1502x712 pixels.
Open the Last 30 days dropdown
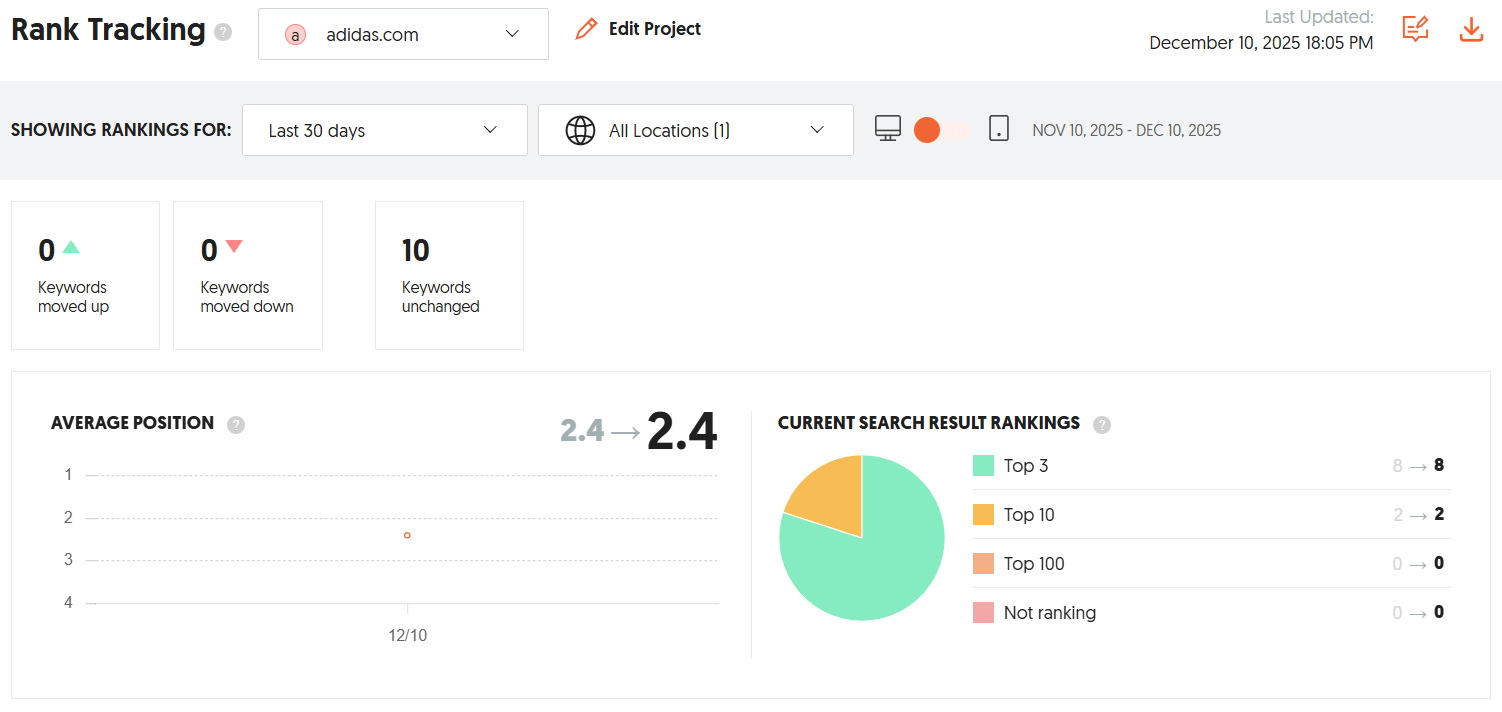(x=384, y=130)
